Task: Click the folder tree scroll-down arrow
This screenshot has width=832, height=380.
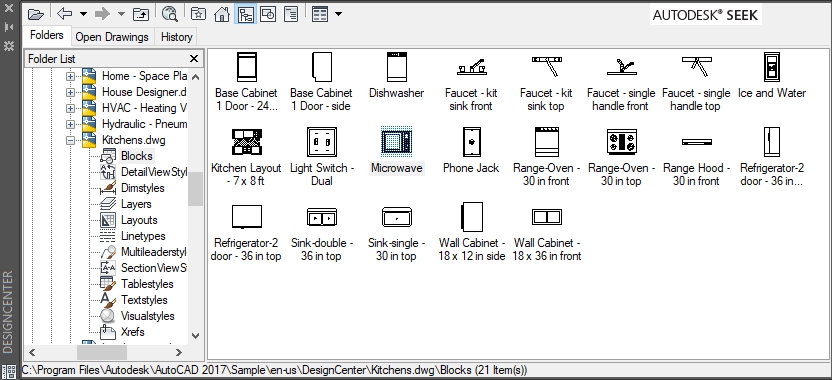Action: [x=195, y=335]
